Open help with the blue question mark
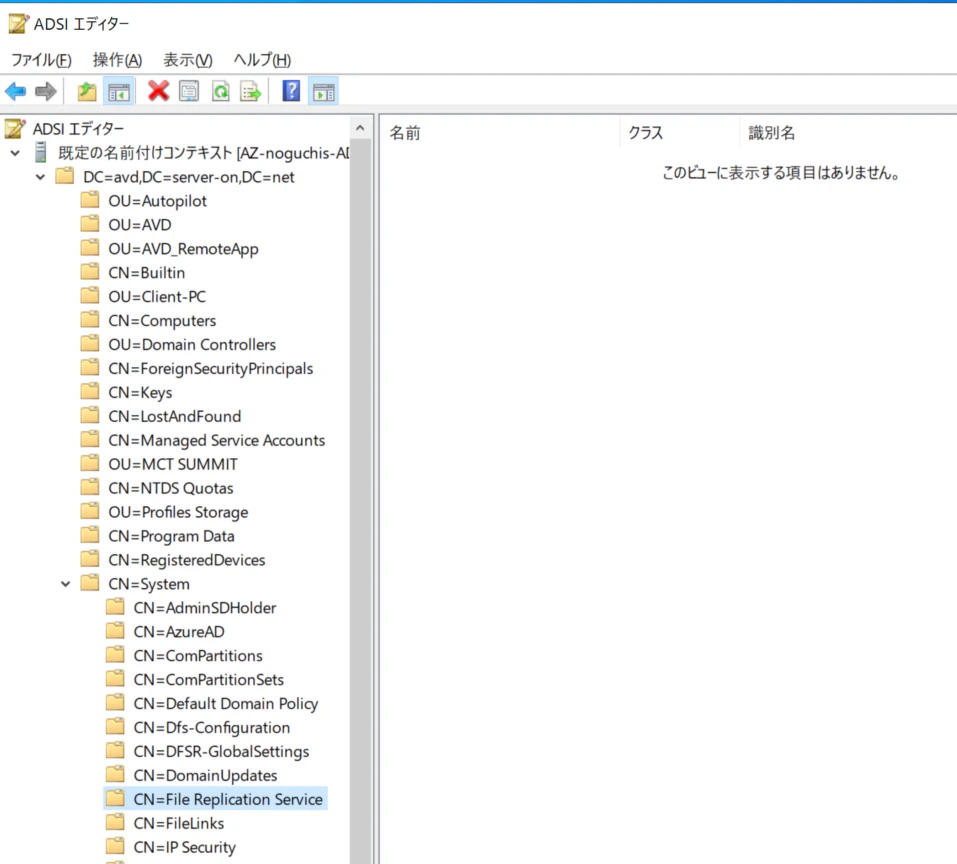 [291, 92]
